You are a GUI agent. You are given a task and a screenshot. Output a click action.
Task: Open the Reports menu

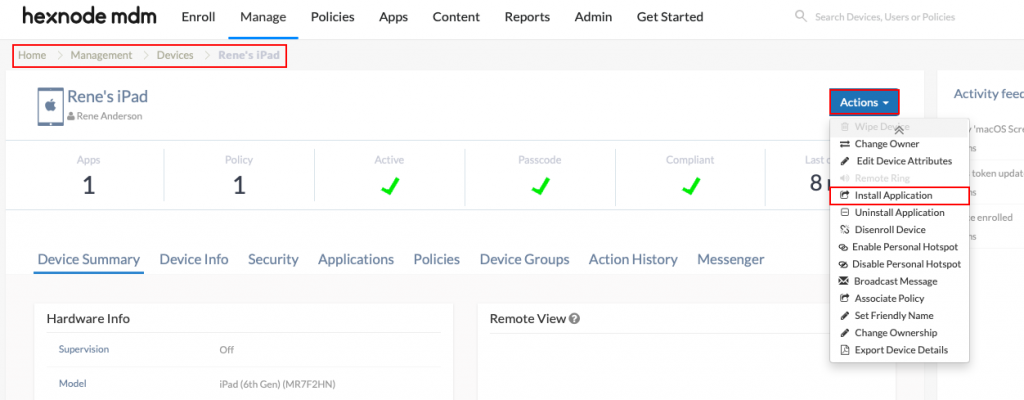[x=527, y=17]
